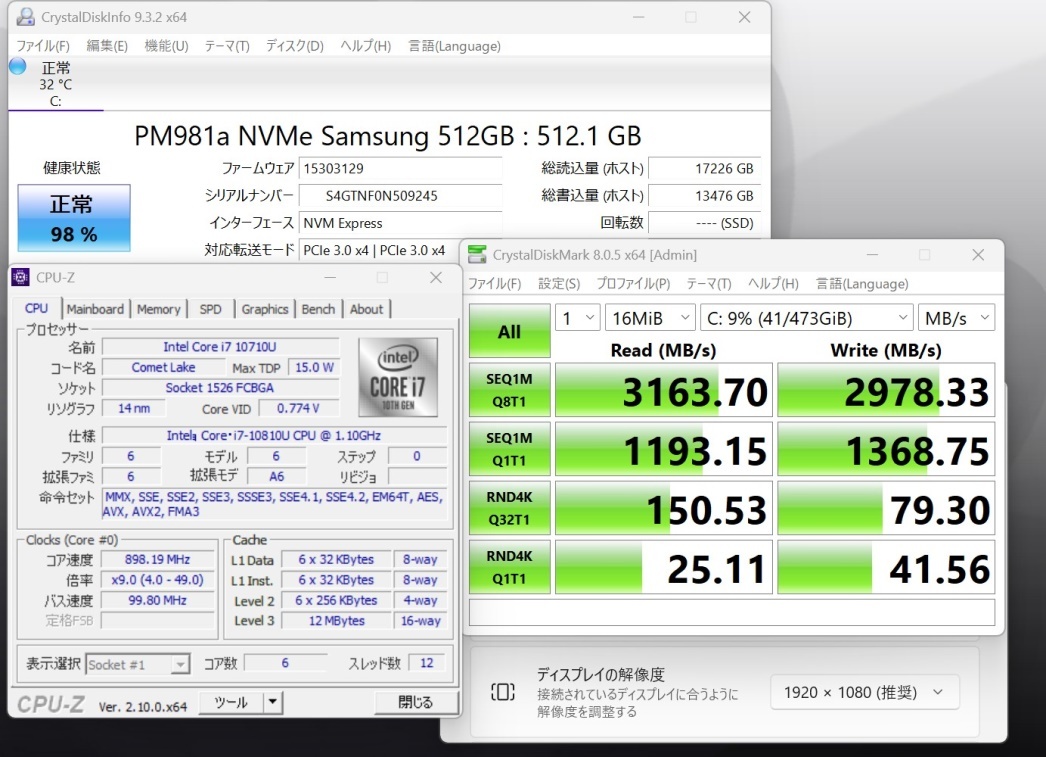Click the serial number field S4GTNF0N509245
This screenshot has height=757, width=1046.
(400, 195)
